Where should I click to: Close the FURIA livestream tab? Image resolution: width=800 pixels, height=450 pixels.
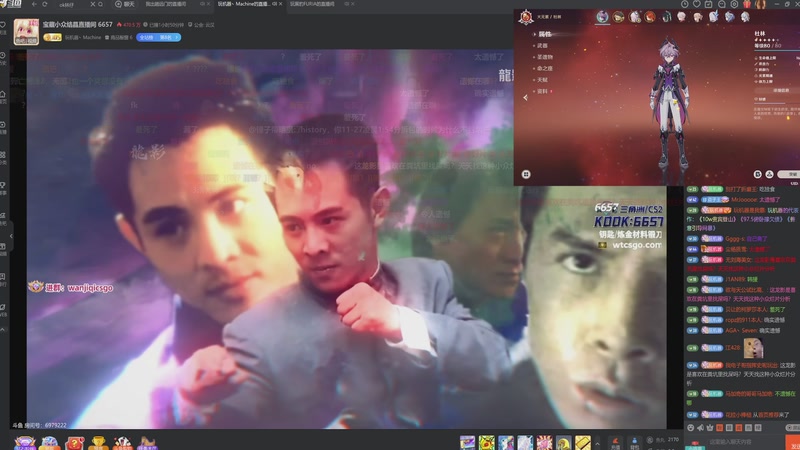coord(353,4)
